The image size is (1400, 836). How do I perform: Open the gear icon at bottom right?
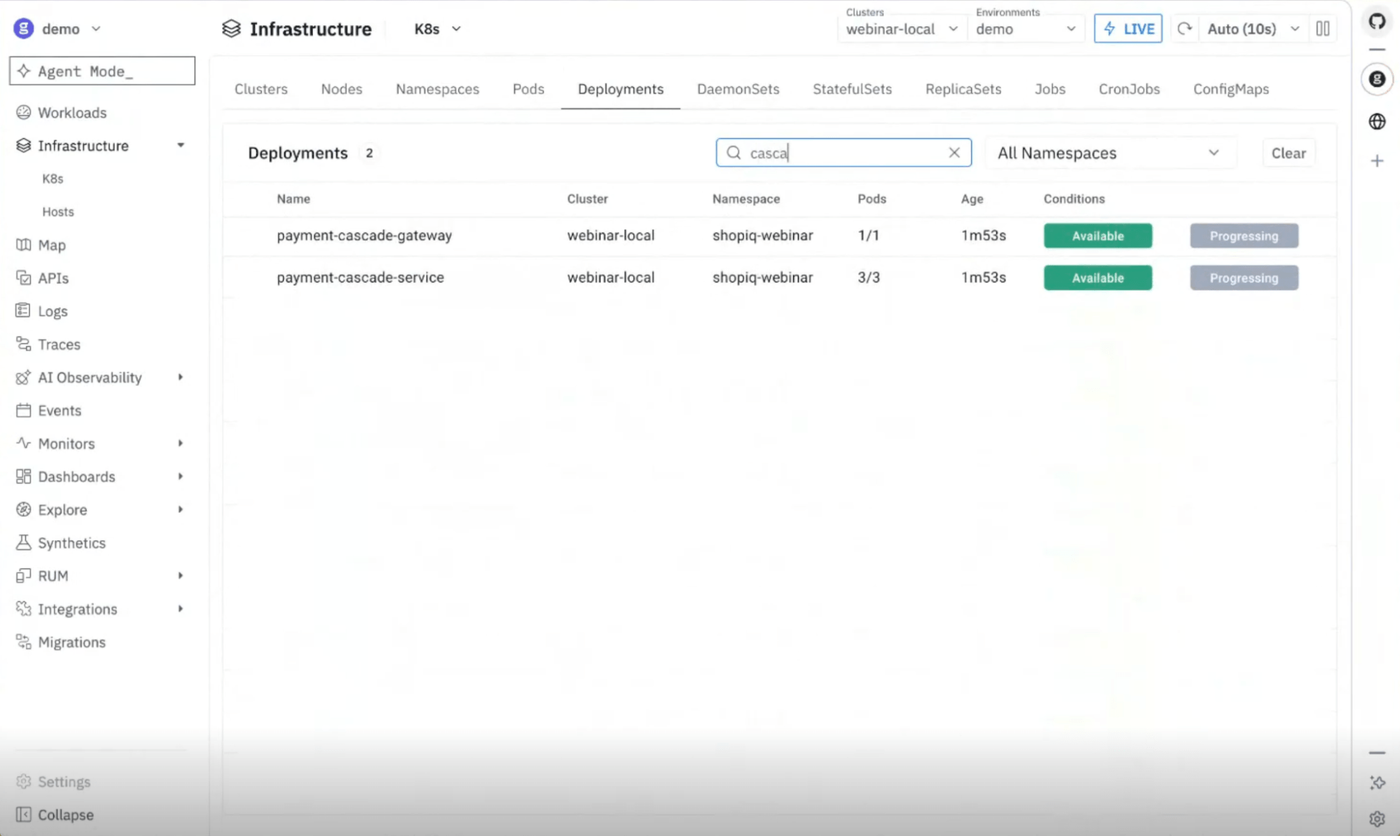(1377, 819)
